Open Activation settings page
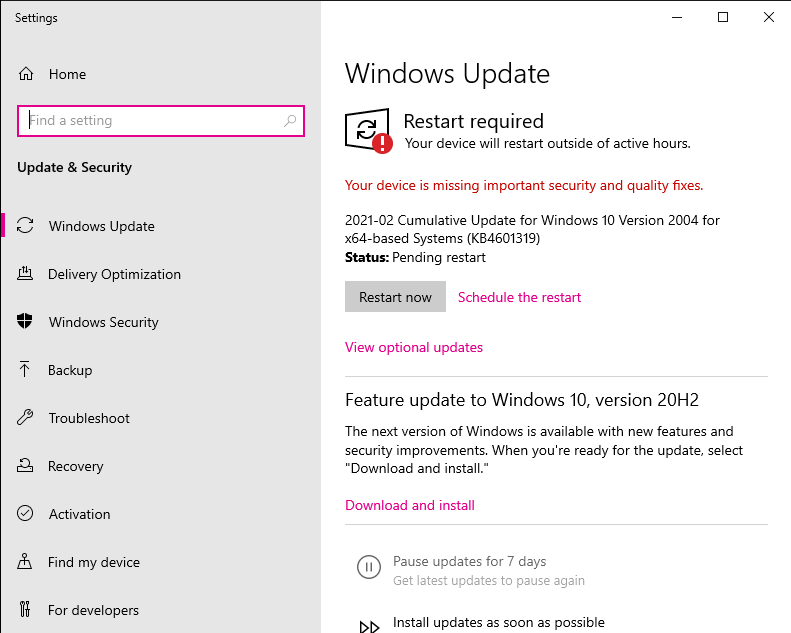 coord(80,514)
